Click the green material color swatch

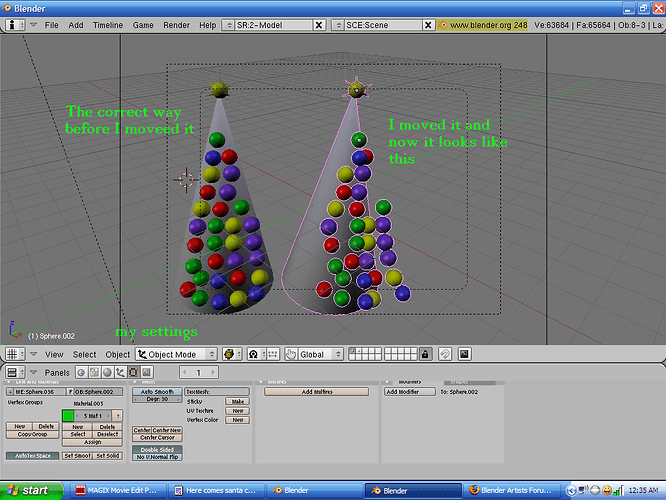[68, 416]
